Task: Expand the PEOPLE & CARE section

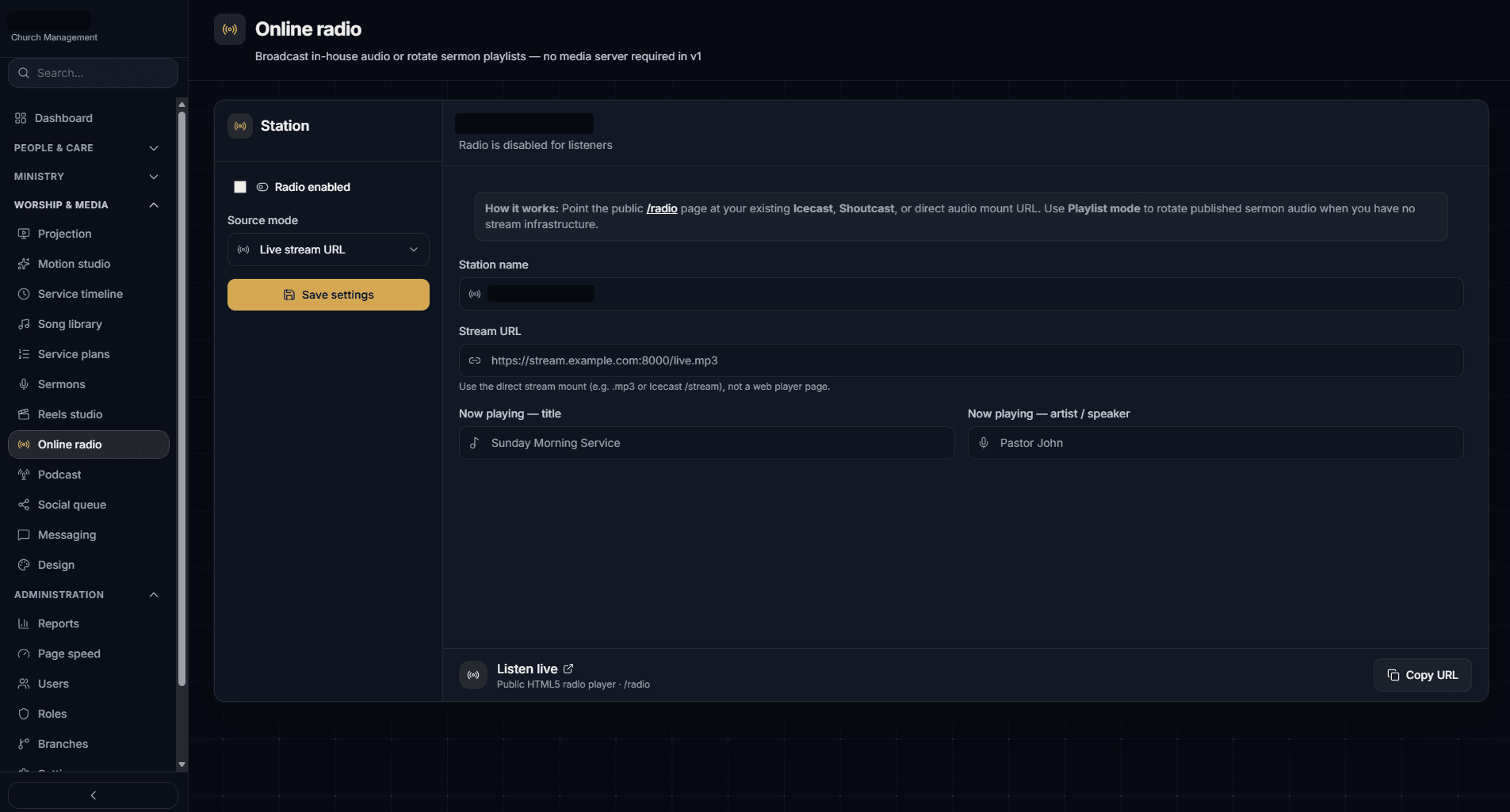Action: pos(87,148)
